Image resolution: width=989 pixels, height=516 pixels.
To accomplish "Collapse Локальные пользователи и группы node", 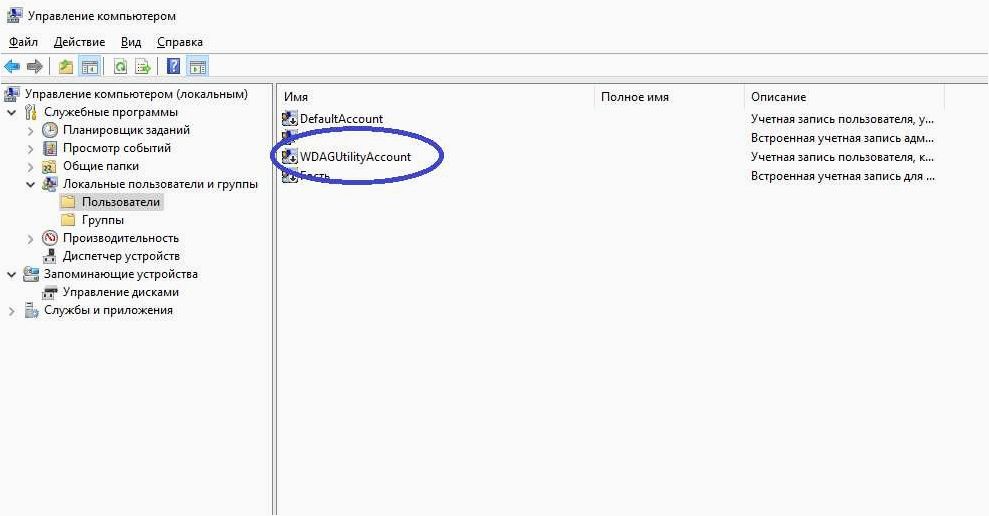I will (30, 184).
